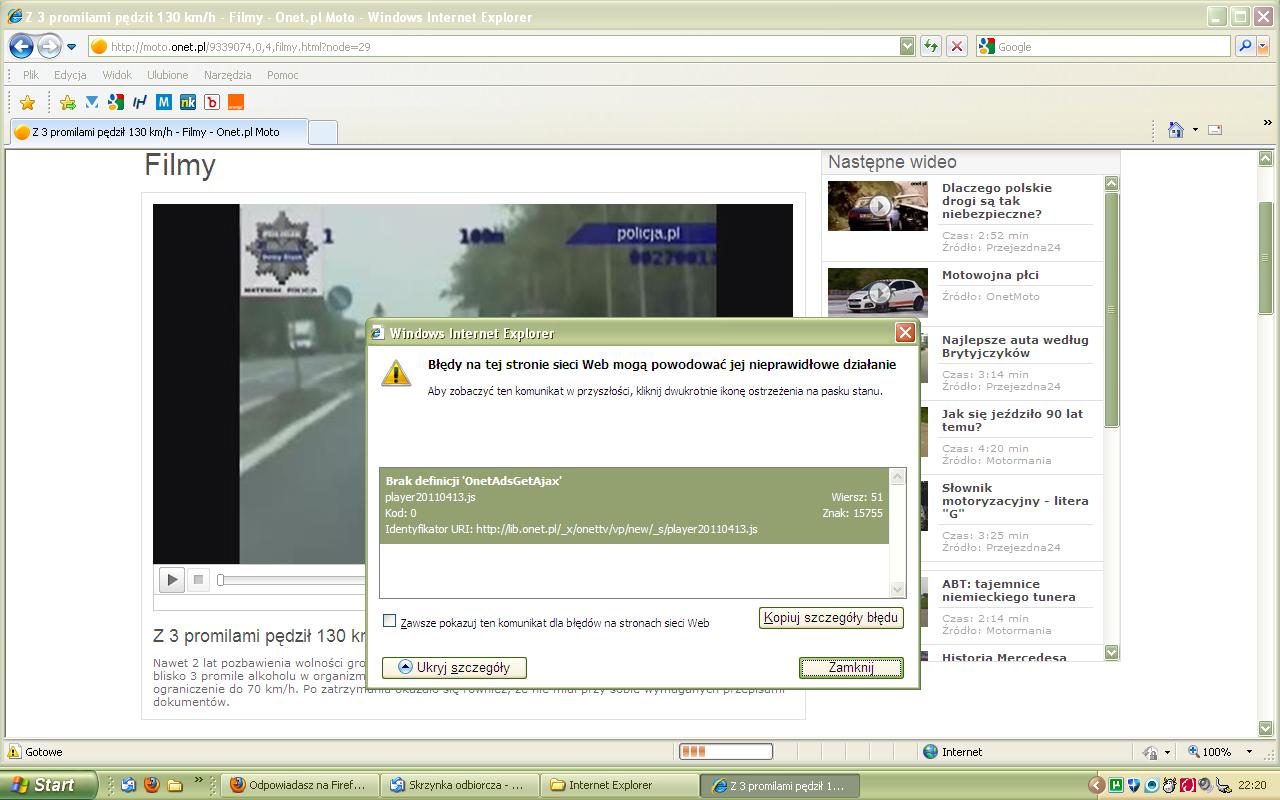Open the Pomoc menu
Viewport: 1280px width, 800px height.
coord(283,75)
